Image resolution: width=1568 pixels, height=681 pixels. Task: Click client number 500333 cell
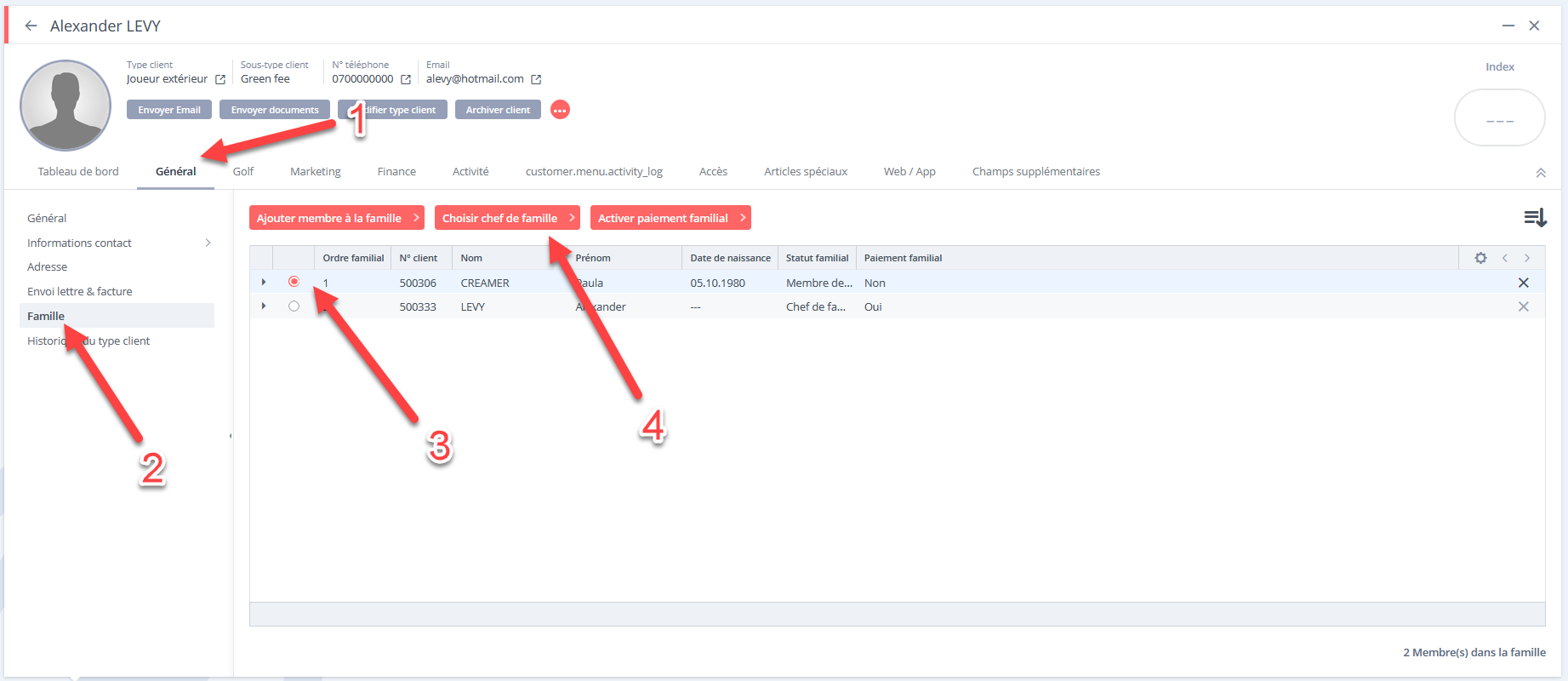tap(418, 306)
